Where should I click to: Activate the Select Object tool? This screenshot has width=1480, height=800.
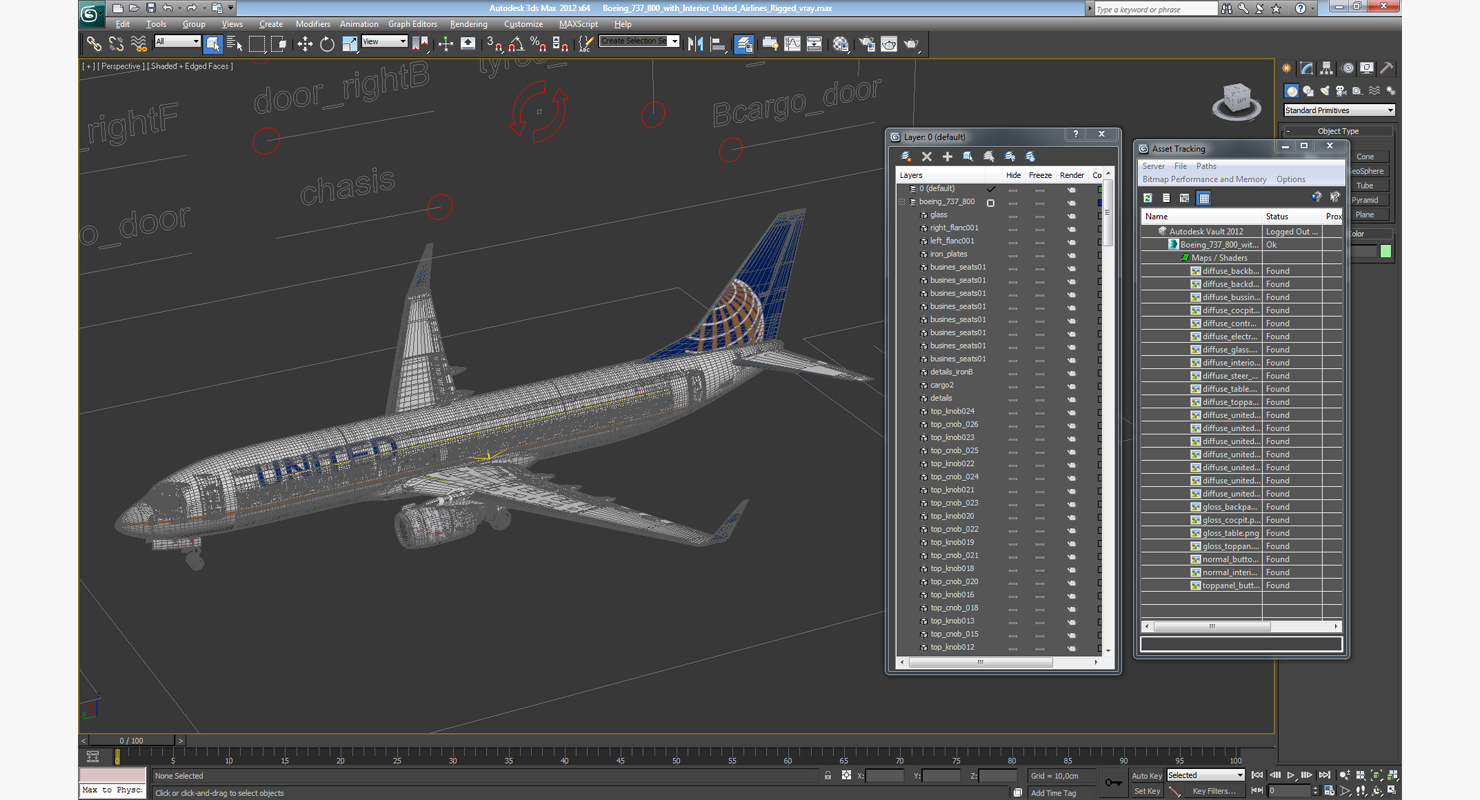point(213,44)
